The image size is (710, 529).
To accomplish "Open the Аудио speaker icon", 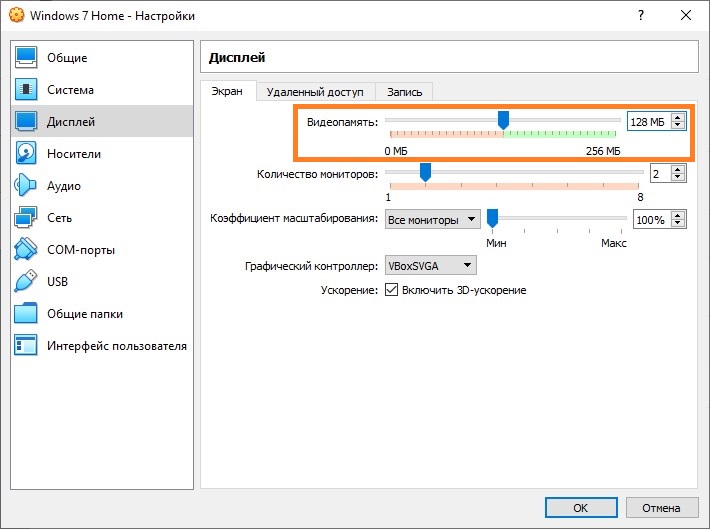I will pos(27,186).
